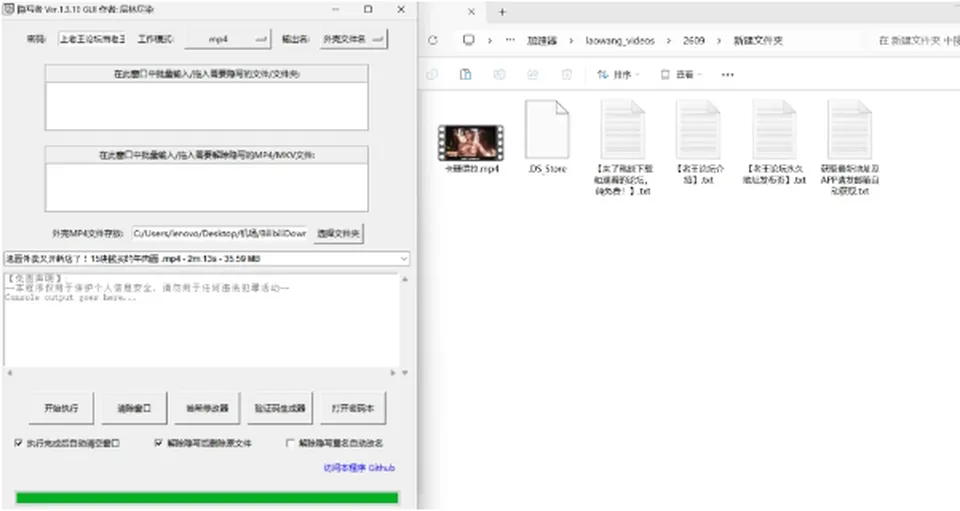Open the 排序 sort menu
This screenshot has width=960, height=511.
pyautogui.click(x=618, y=75)
